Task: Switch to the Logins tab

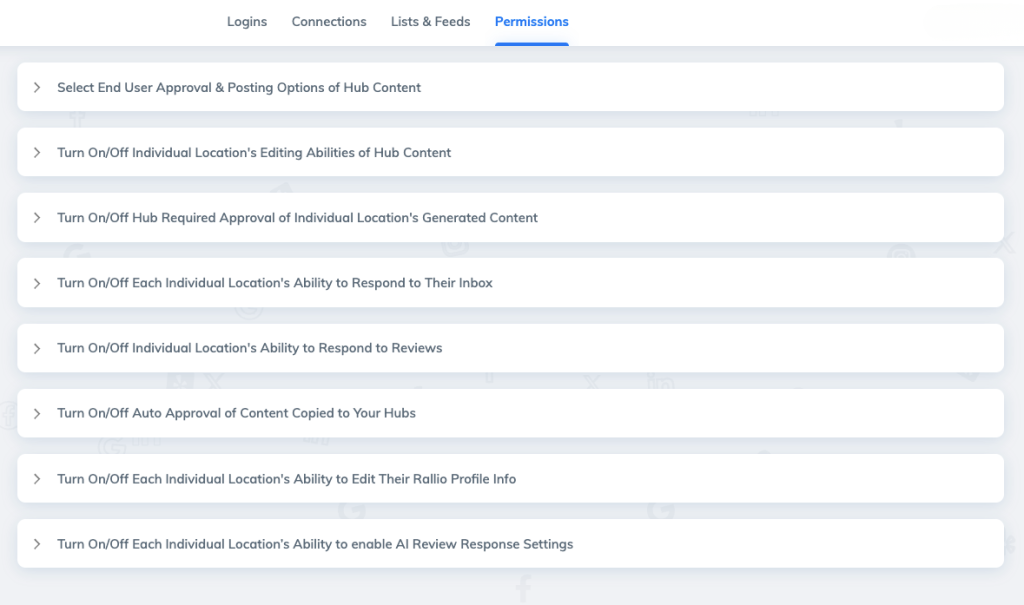Action: pos(246,21)
